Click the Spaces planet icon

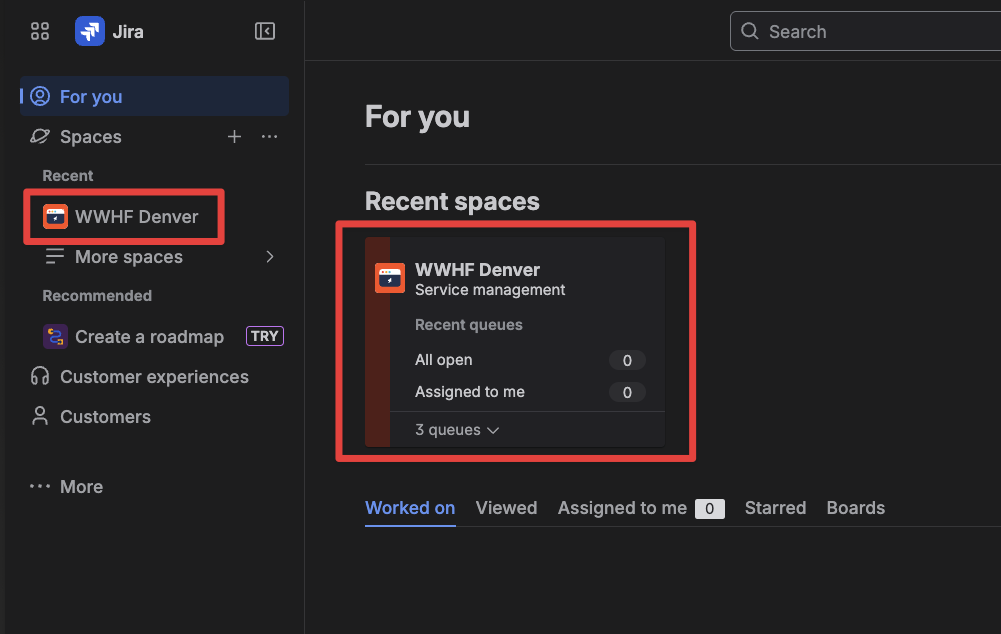pos(40,136)
